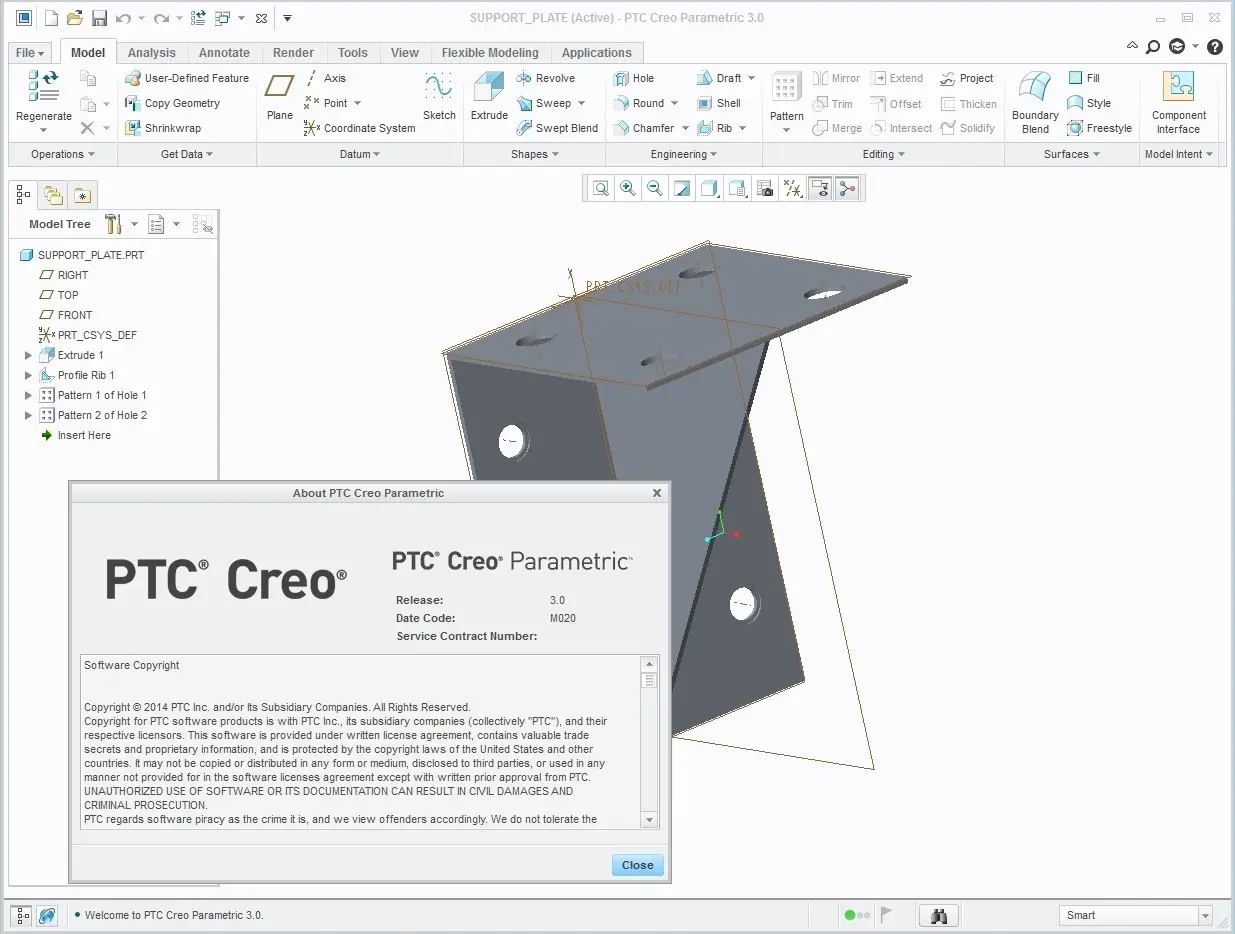This screenshot has height=934, width=1235.
Task: Go to the Flexible Modeling tab
Action: [x=490, y=53]
